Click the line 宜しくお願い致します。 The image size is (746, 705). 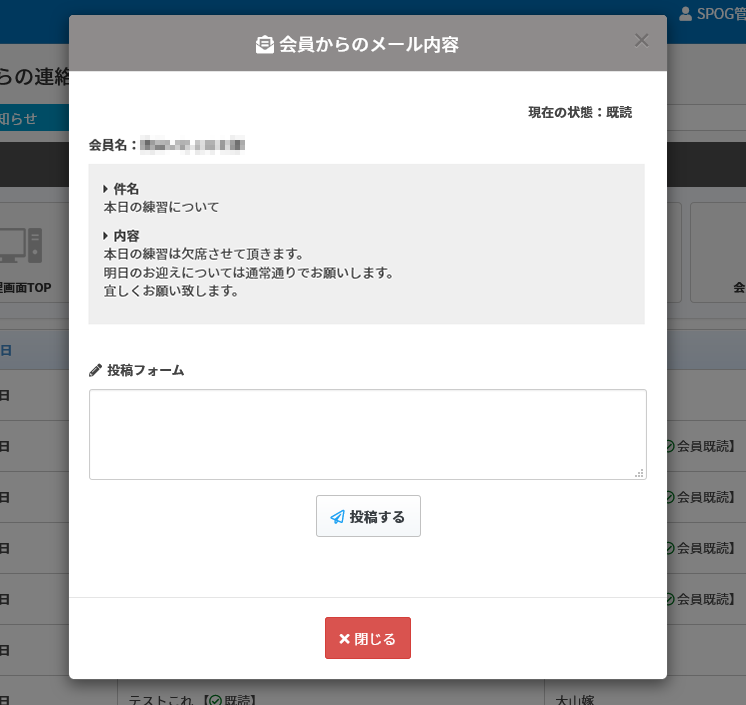pyautogui.click(x=171, y=291)
